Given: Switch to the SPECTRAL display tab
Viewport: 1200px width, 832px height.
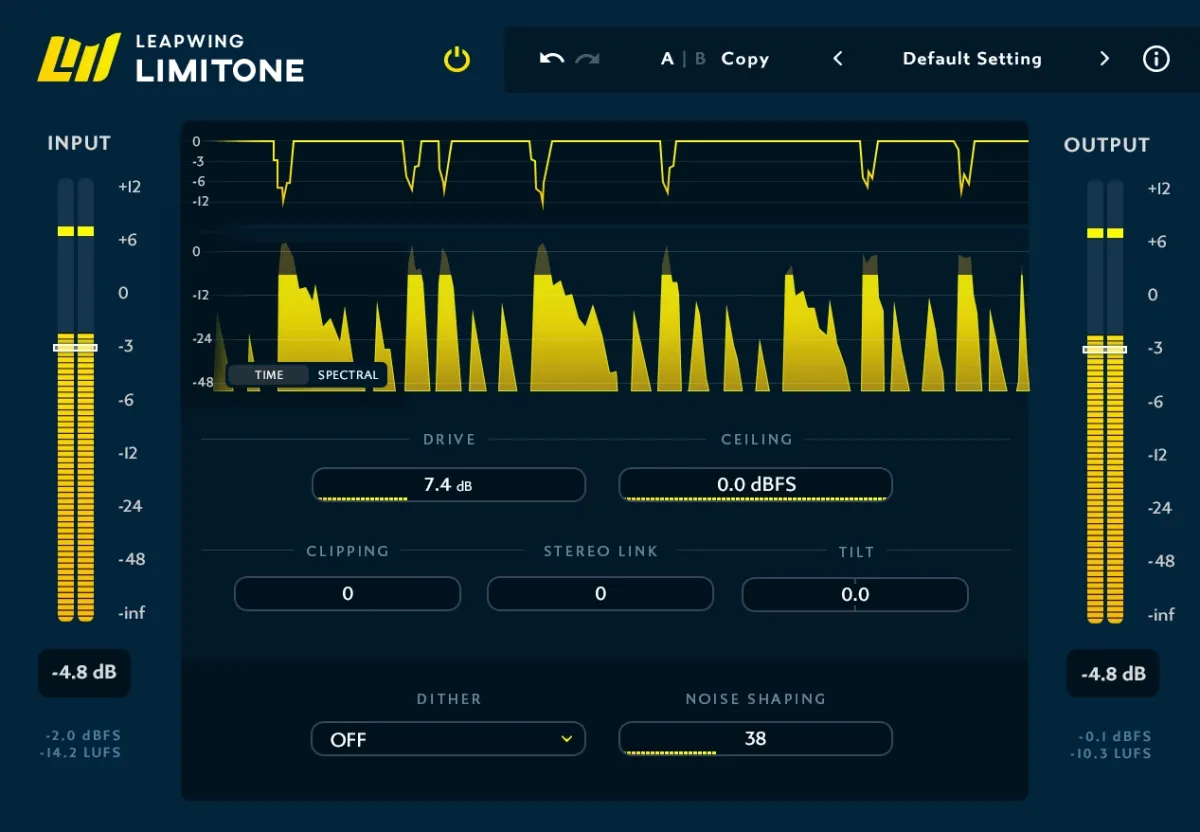Looking at the screenshot, I should tap(348, 375).
